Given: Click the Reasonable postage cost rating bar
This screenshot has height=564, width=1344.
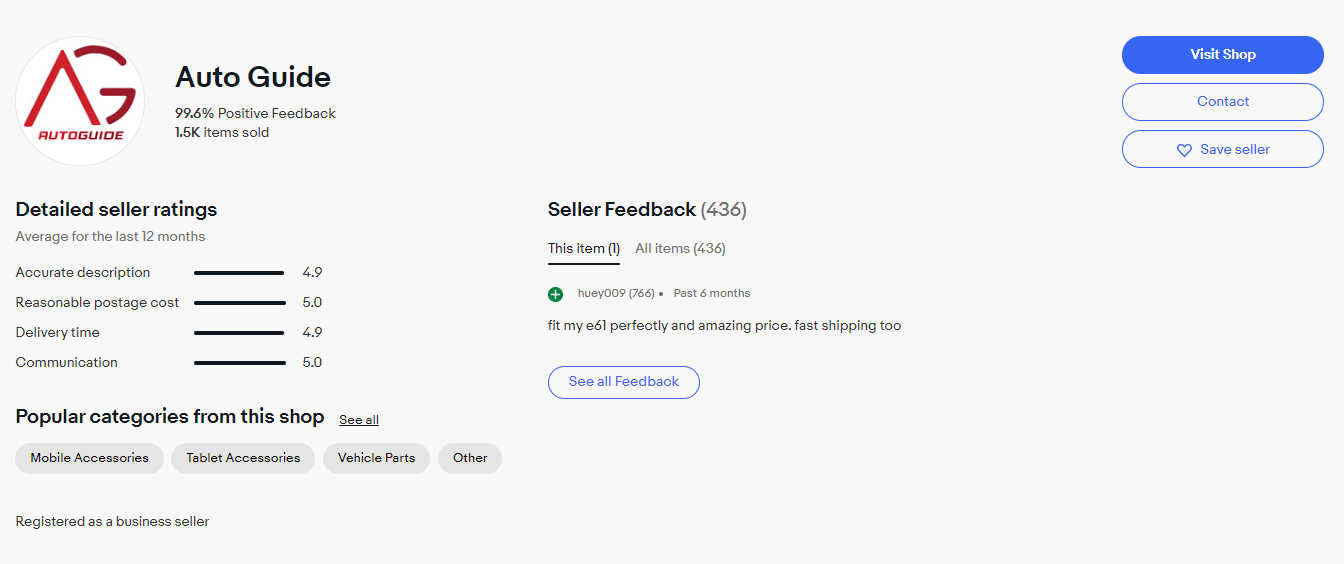Looking at the screenshot, I should click(239, 303).
